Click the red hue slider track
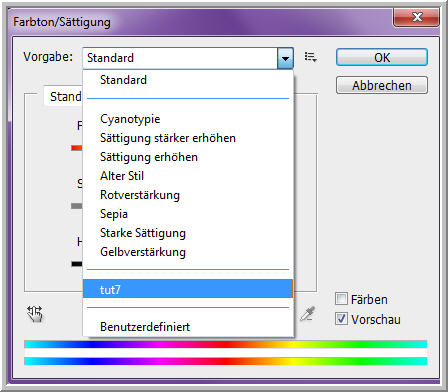Image resolution: width=448 pixels, height=392 pixels. coord(77,148)
